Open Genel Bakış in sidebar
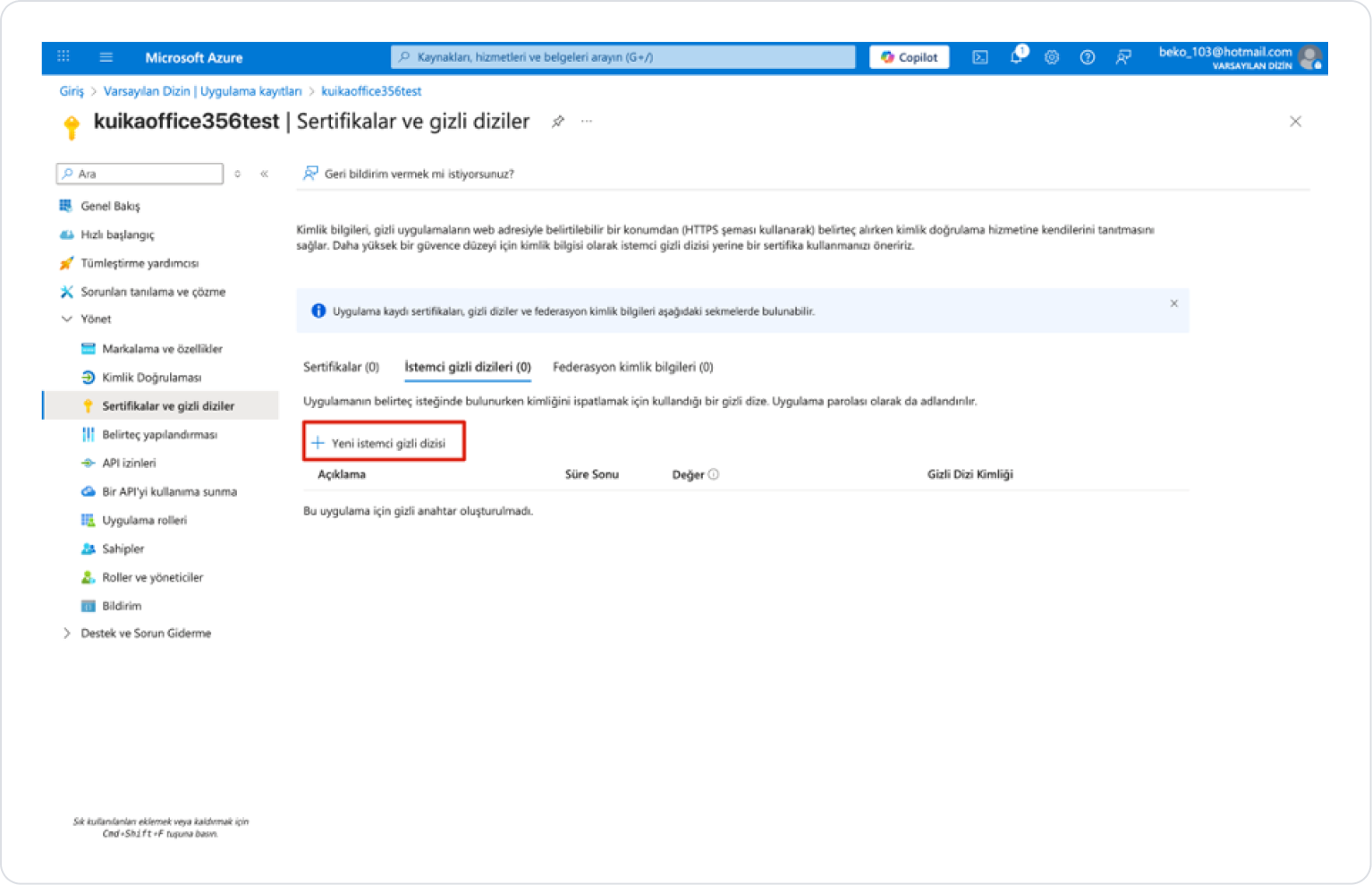This screenshot has width=1372, height=885. (x=110, y=206)
